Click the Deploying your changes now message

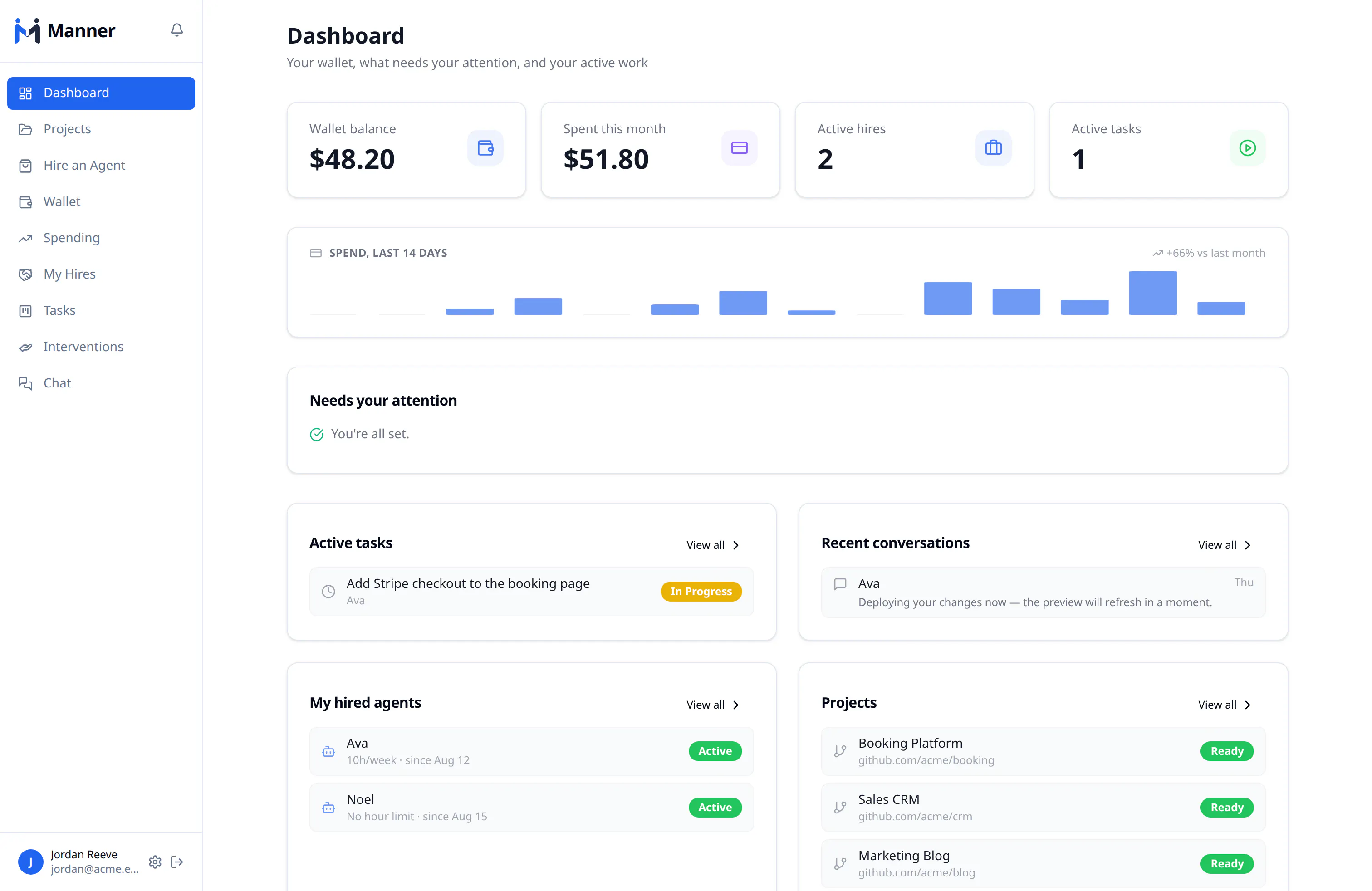pyautogui.click(x=1035, y=602)
